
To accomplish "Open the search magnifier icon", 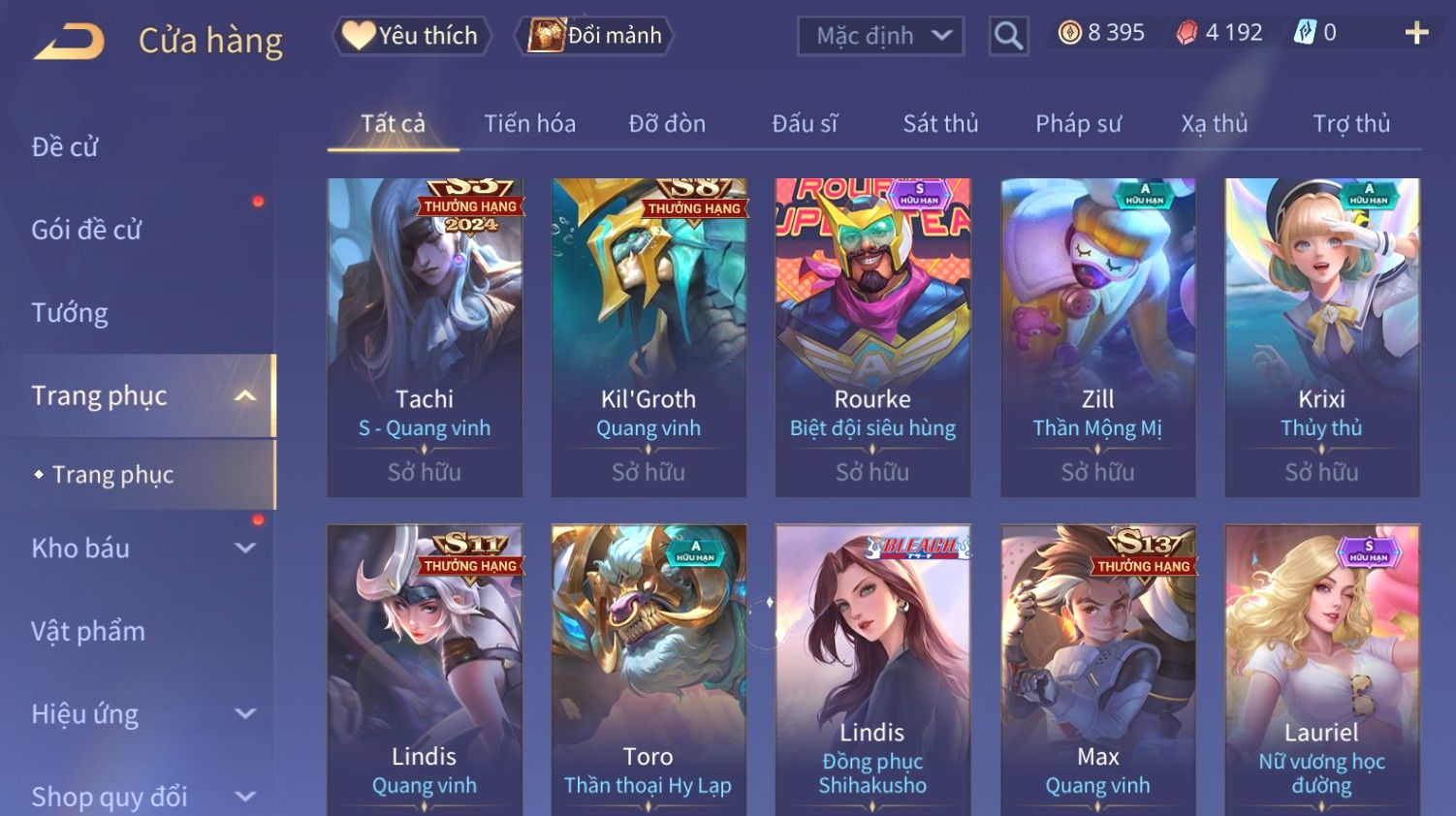I will (x=1008, y=36).
